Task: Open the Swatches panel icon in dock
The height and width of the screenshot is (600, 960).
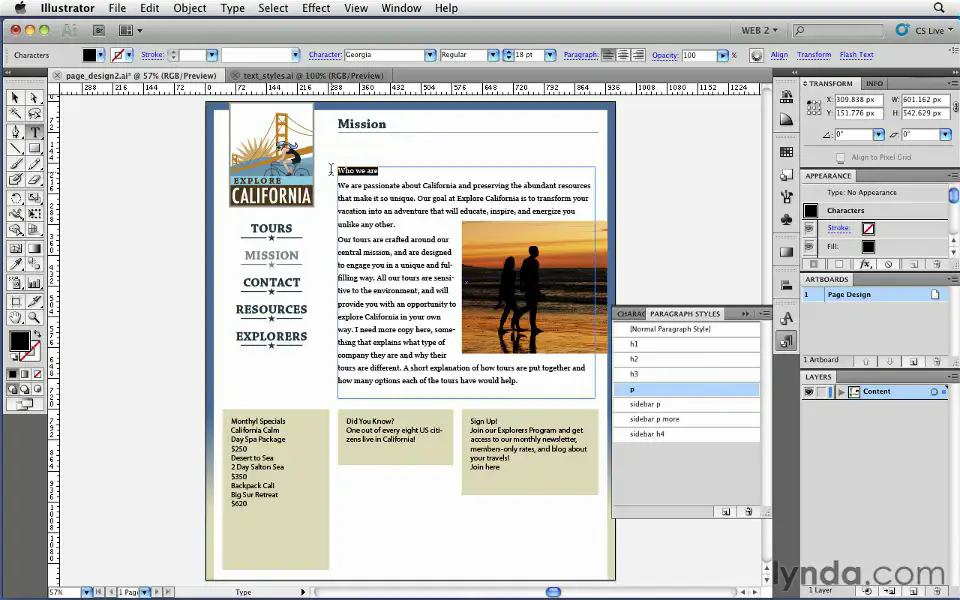Action: tap(787, 152)
